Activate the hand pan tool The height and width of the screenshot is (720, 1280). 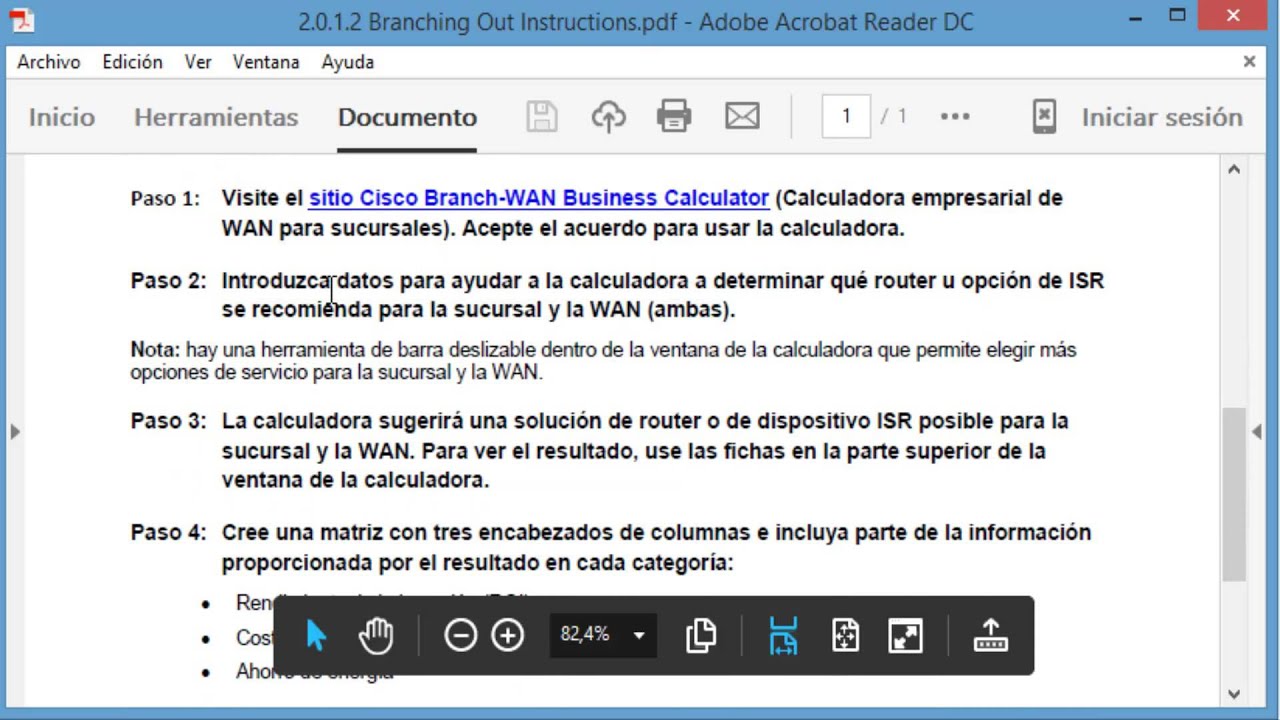376,635
